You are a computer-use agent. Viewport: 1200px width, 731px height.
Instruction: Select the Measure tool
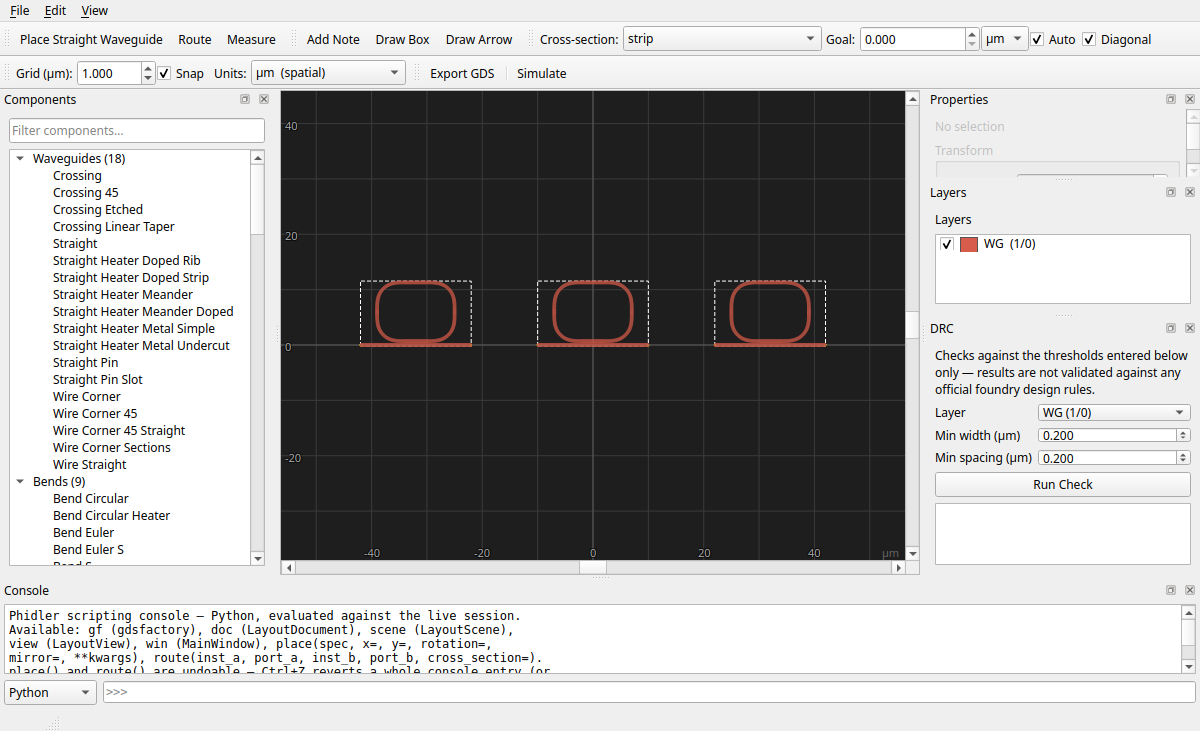tap(251, 39)
